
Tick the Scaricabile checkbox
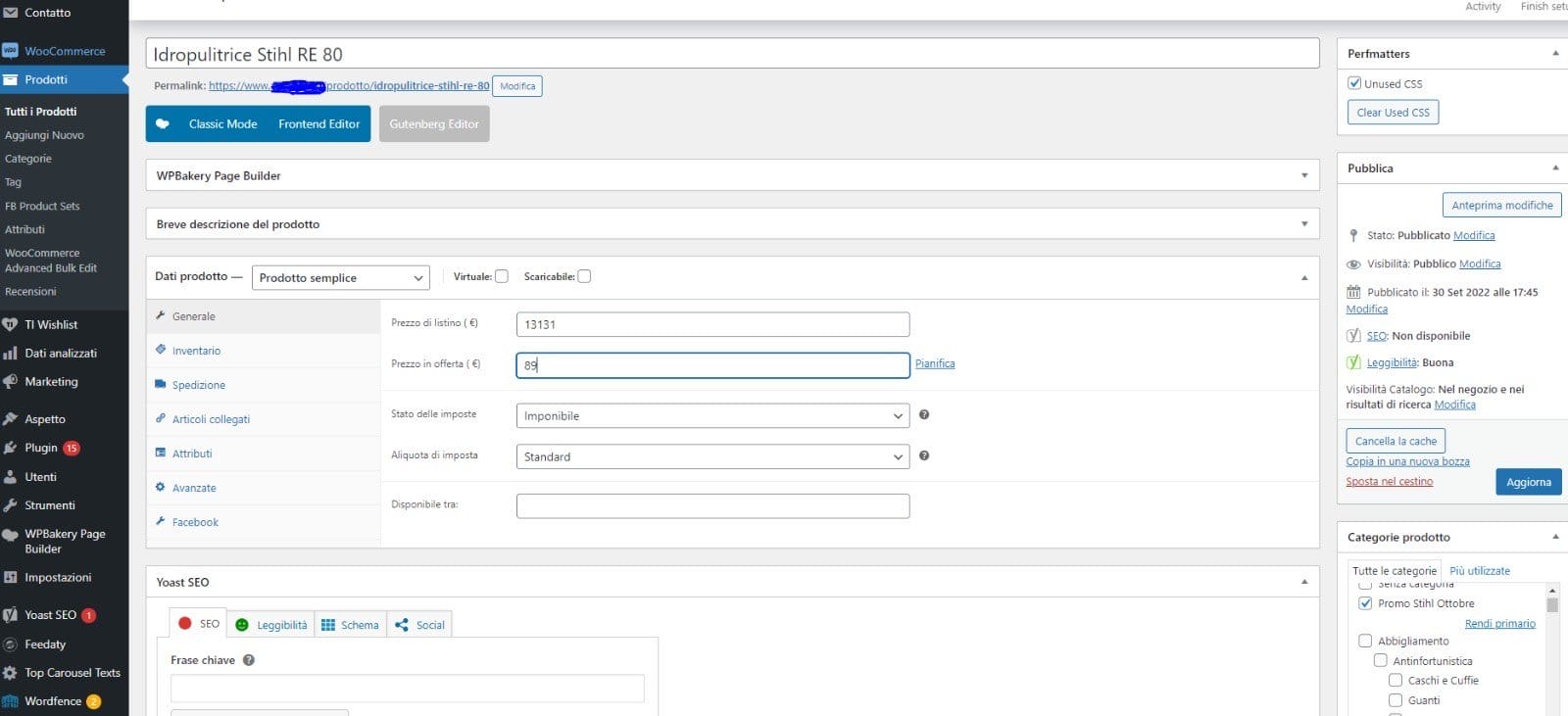pyautogui.click(x=584, y=276)
